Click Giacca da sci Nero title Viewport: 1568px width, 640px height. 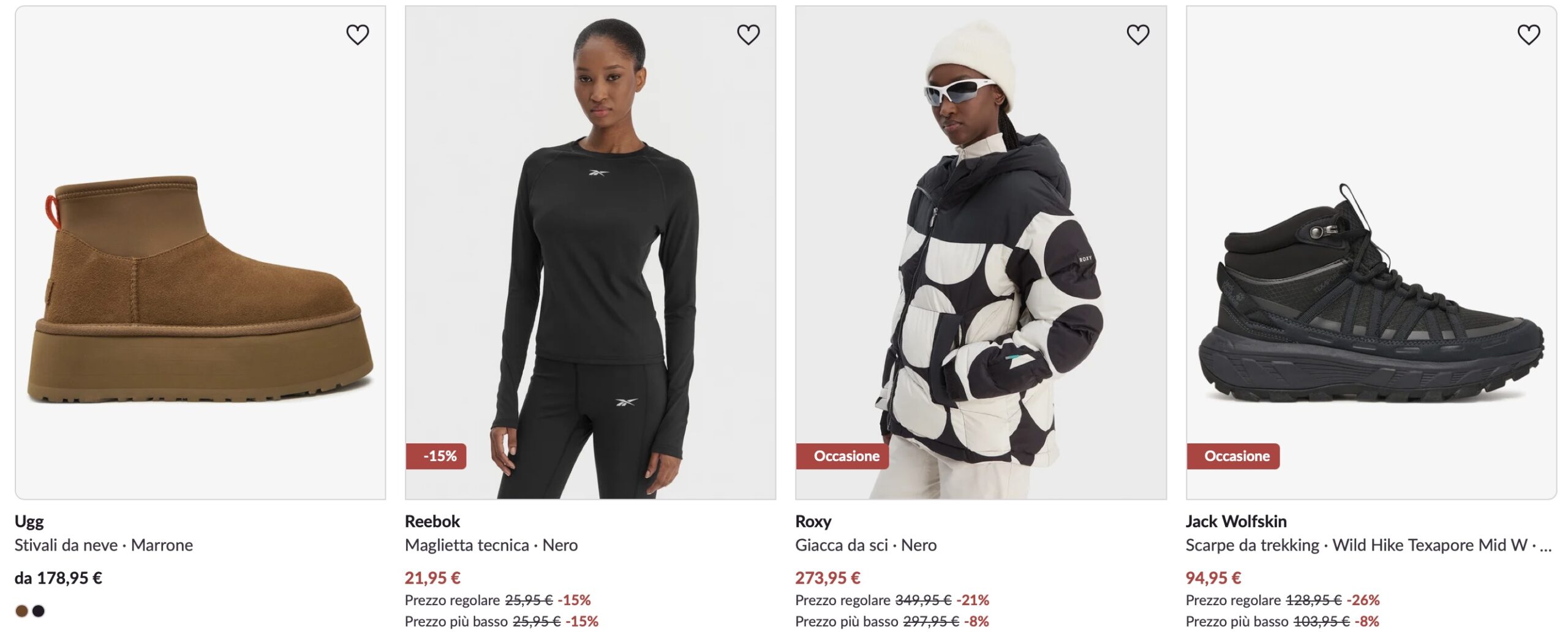(866, 545)
